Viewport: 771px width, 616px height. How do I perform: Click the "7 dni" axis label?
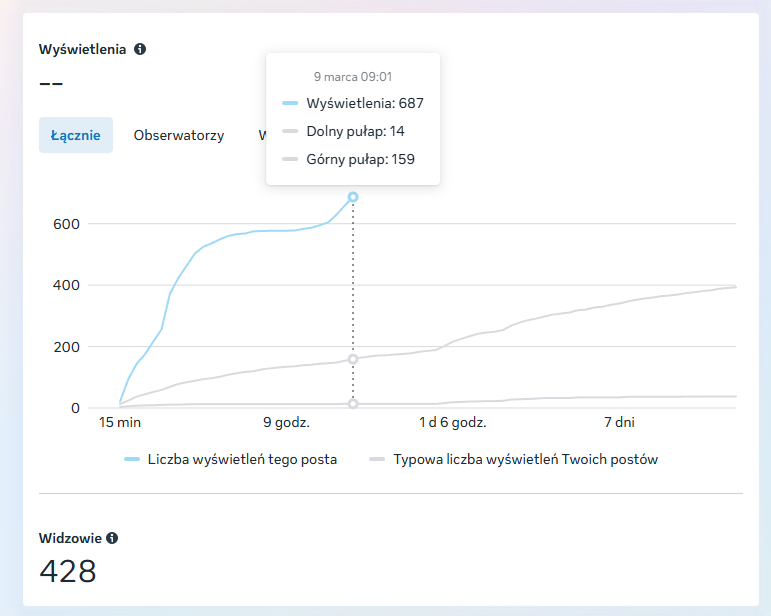(619, 423)
